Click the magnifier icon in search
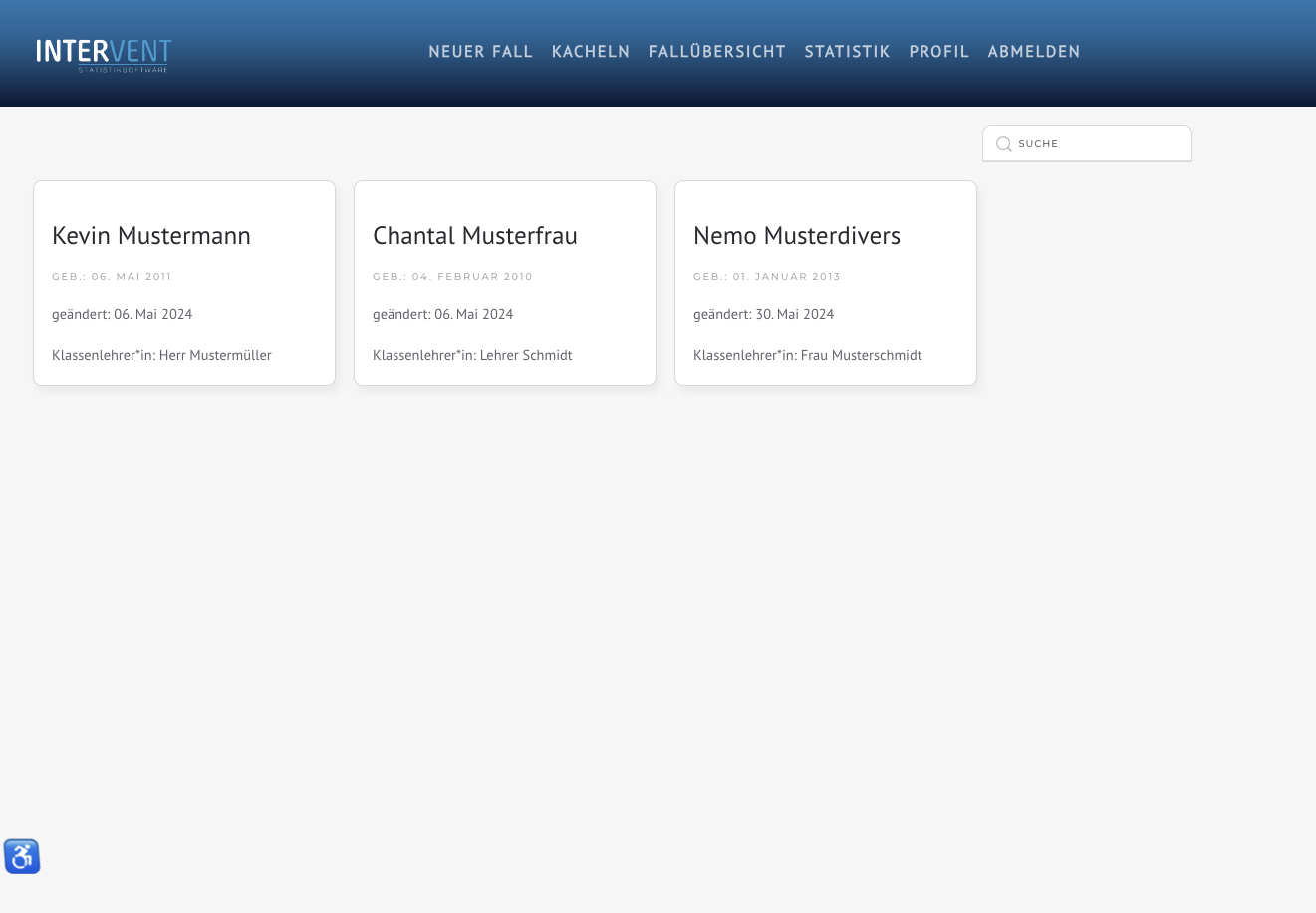This screenshot has height=913, width=1316. pyautogui.click(x=1004, y=144)
